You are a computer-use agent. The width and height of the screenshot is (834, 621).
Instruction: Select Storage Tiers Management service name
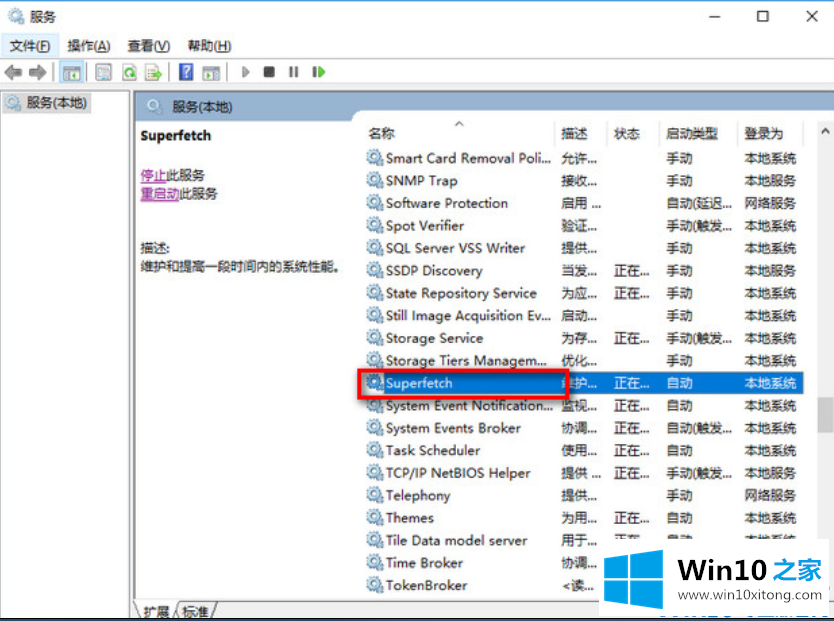coord(466,360)
